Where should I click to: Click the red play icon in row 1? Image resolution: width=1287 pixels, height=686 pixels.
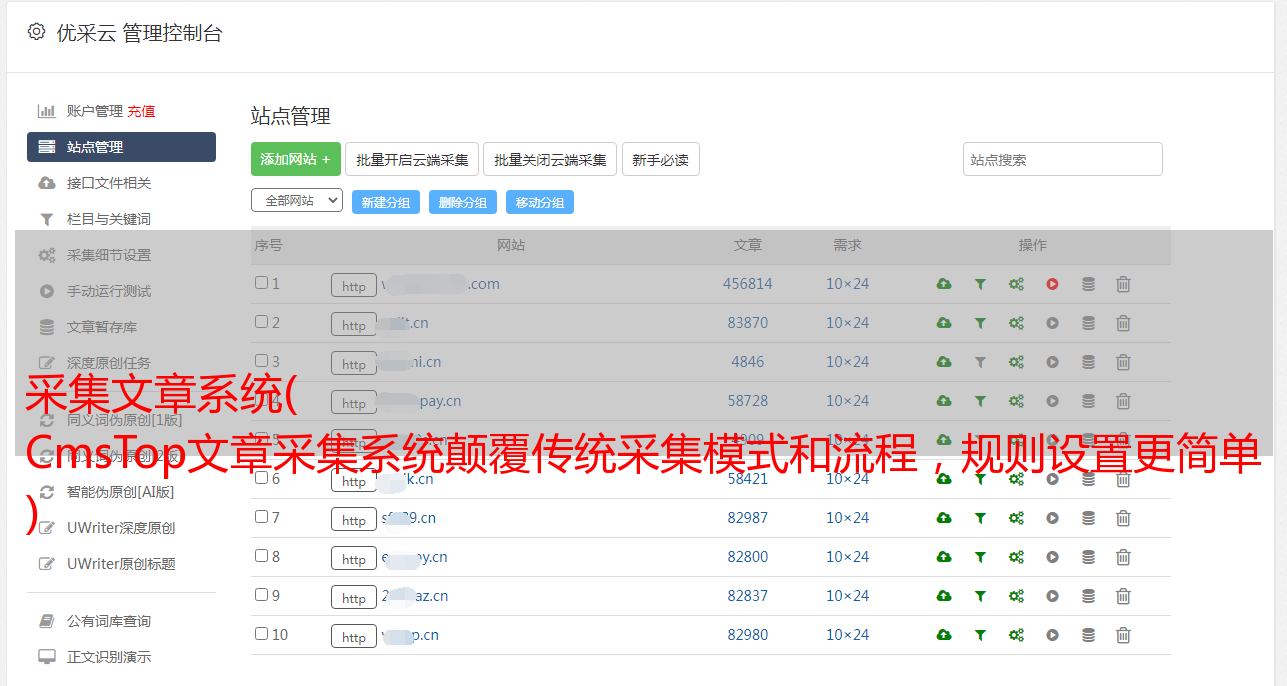coord(1052,284)
